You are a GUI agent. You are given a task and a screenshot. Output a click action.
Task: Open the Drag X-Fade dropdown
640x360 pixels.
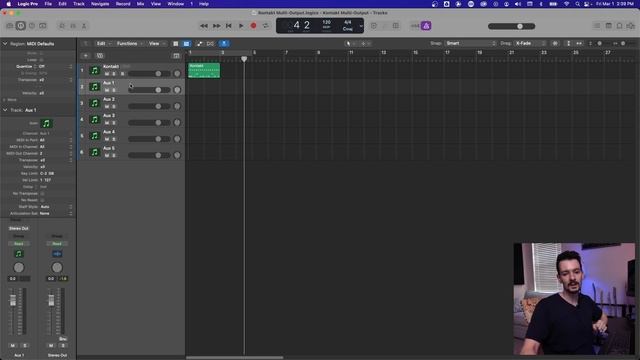click(530, 43)
